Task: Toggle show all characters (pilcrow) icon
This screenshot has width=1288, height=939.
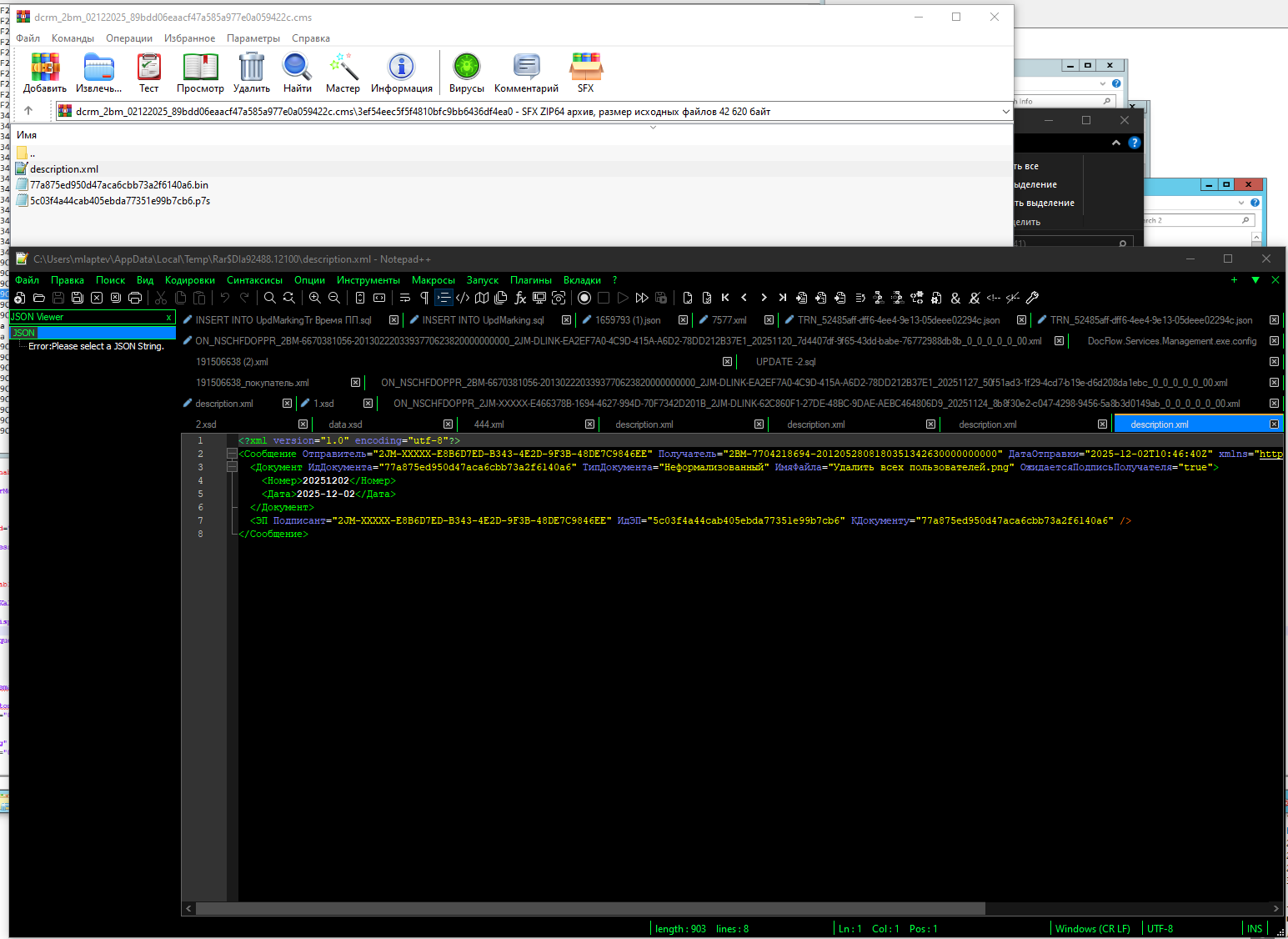Action: tap(424, 298)
